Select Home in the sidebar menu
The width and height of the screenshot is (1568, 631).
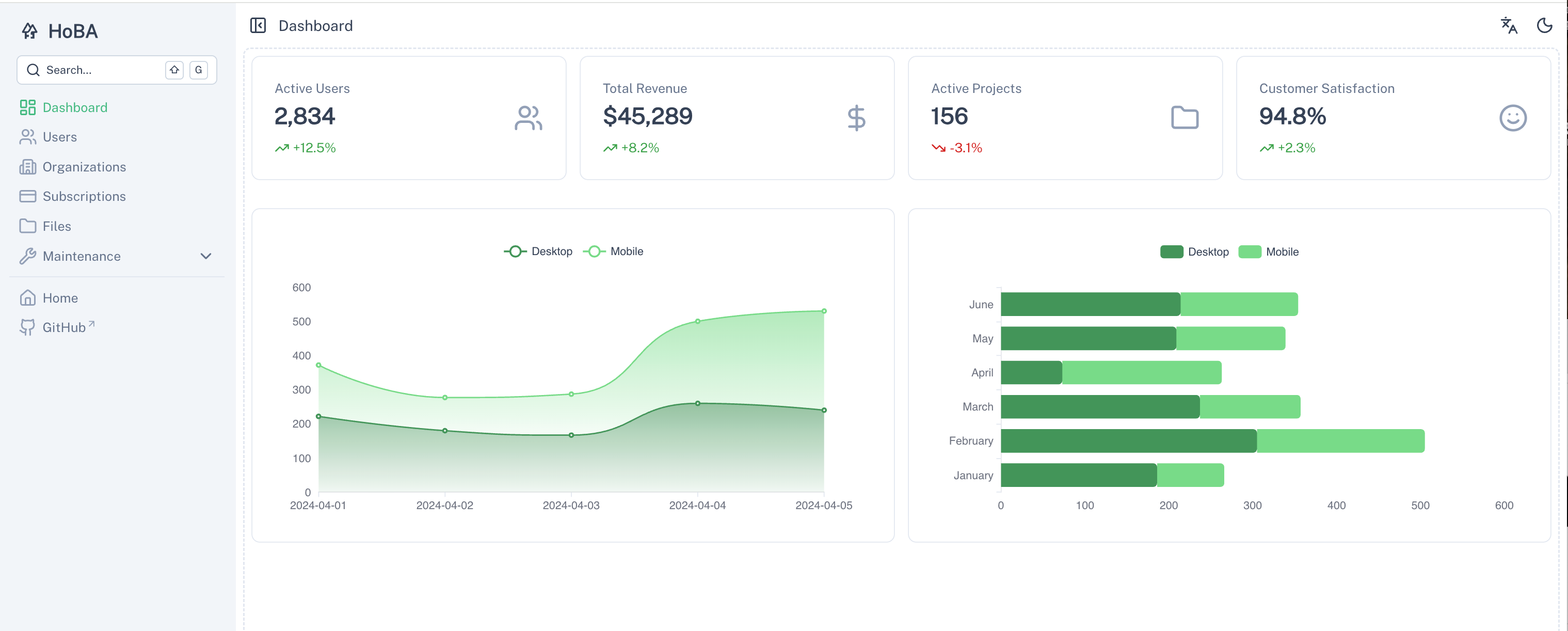60,298
